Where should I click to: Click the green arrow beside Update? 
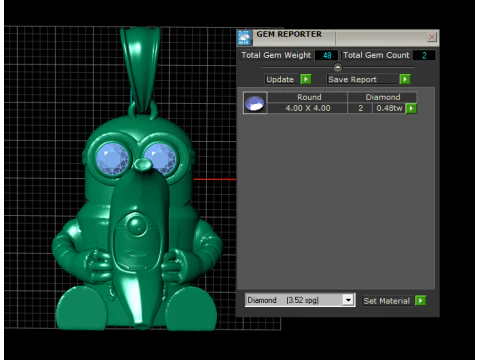click(306, 79)
